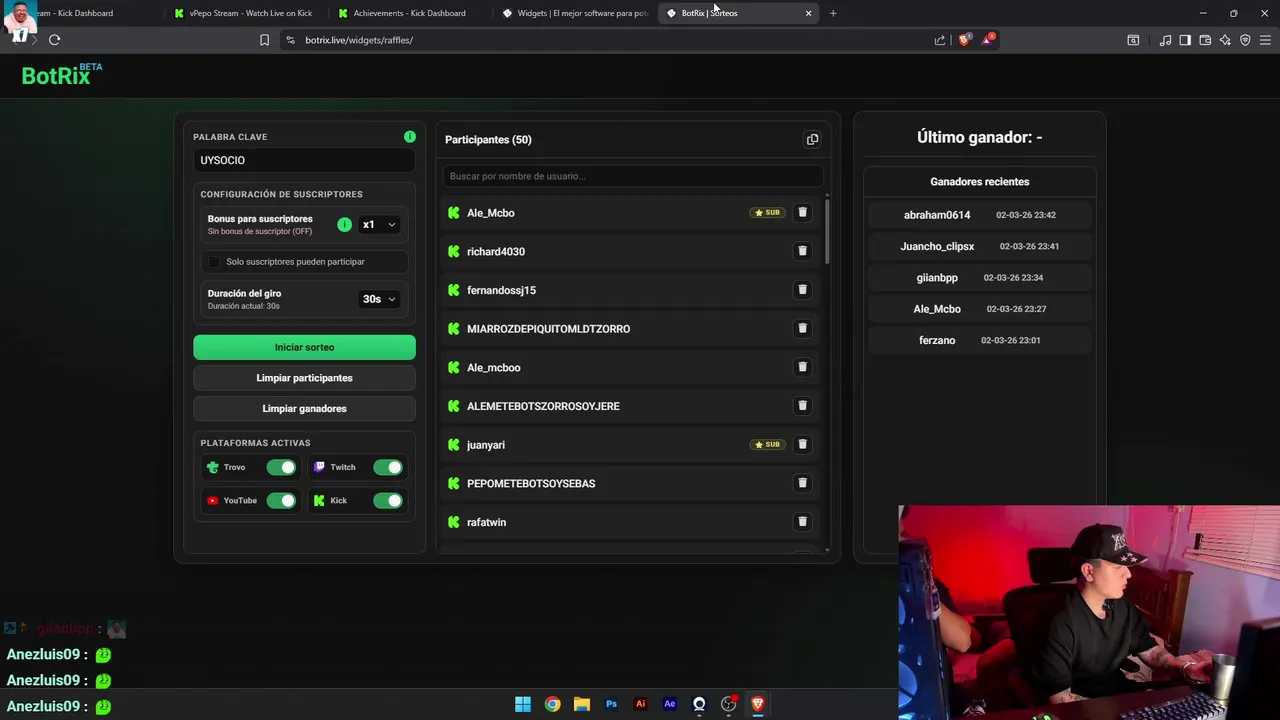Click the green info icon beside Palabra Clave

click(x=410, y=136)
